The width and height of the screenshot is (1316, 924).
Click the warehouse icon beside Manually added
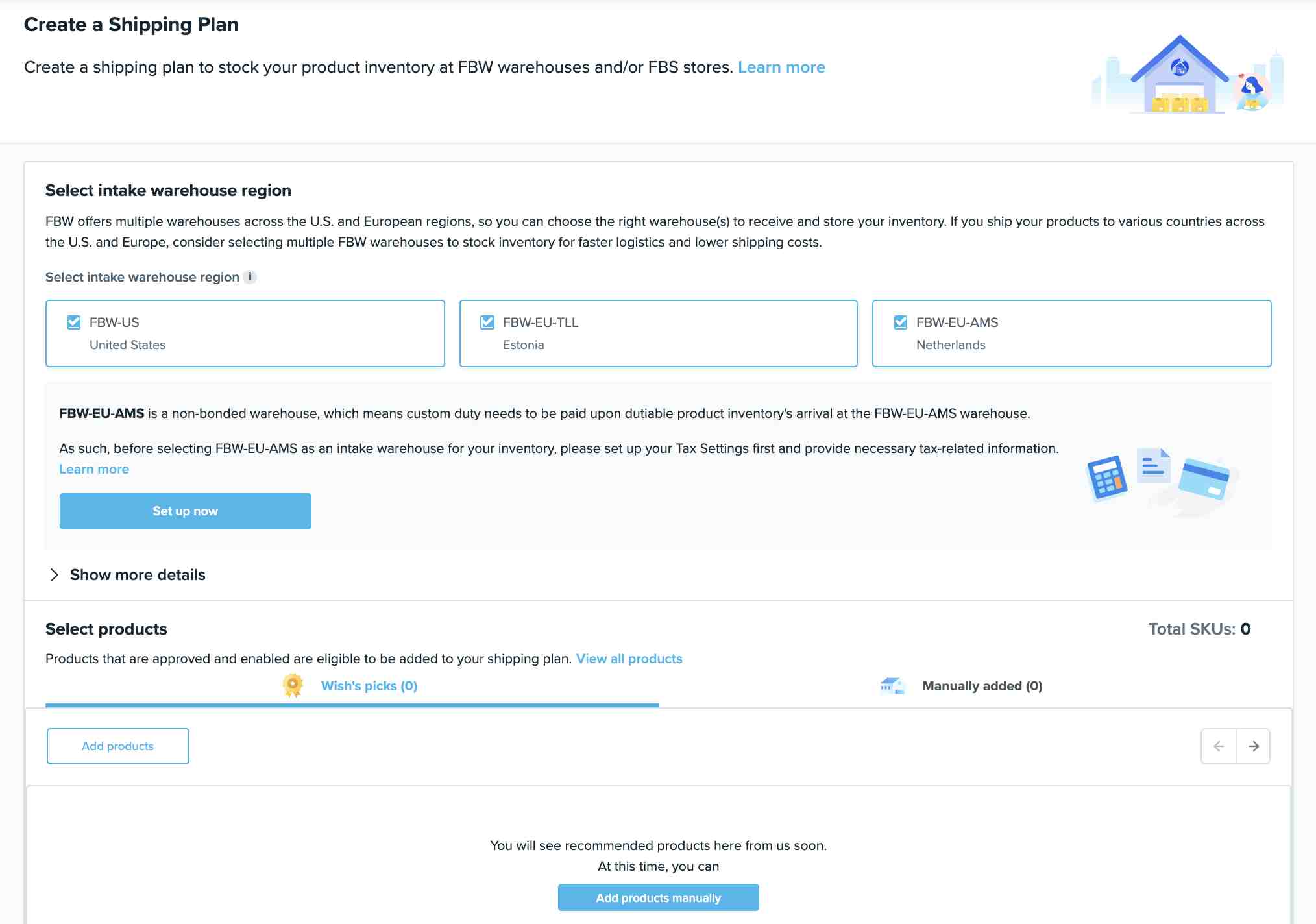click(892, 685)
